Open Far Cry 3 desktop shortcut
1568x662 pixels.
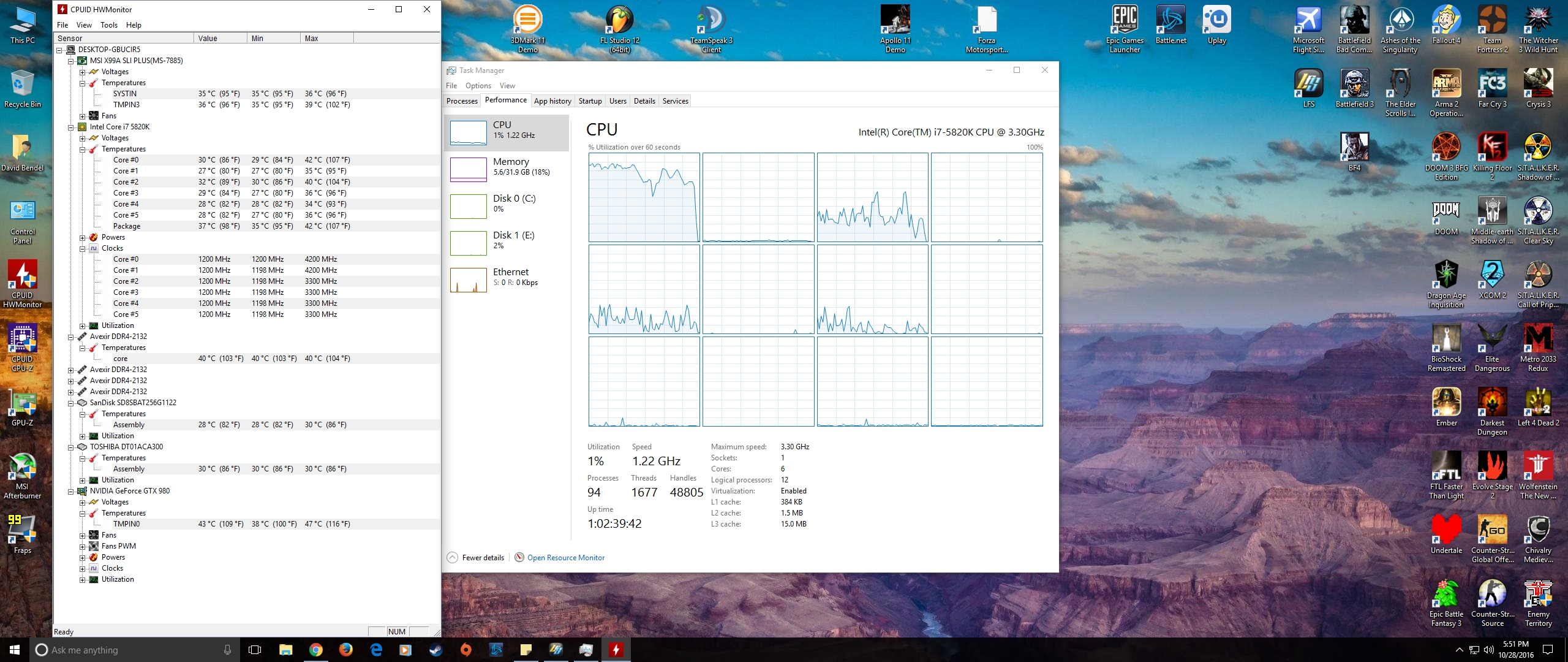pos(1492,88)
